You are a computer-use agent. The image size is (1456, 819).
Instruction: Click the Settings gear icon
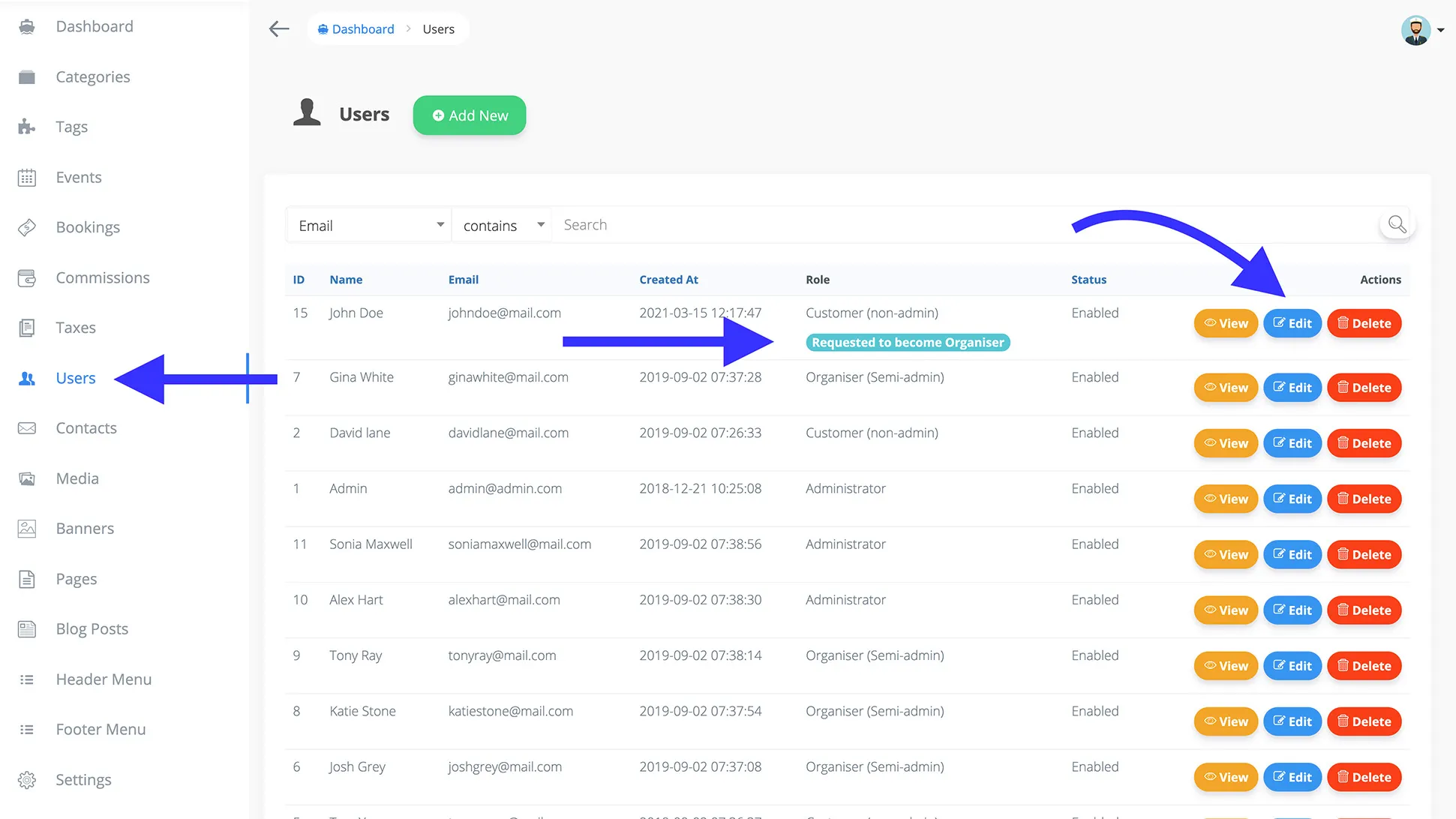[x=27, y=780]
